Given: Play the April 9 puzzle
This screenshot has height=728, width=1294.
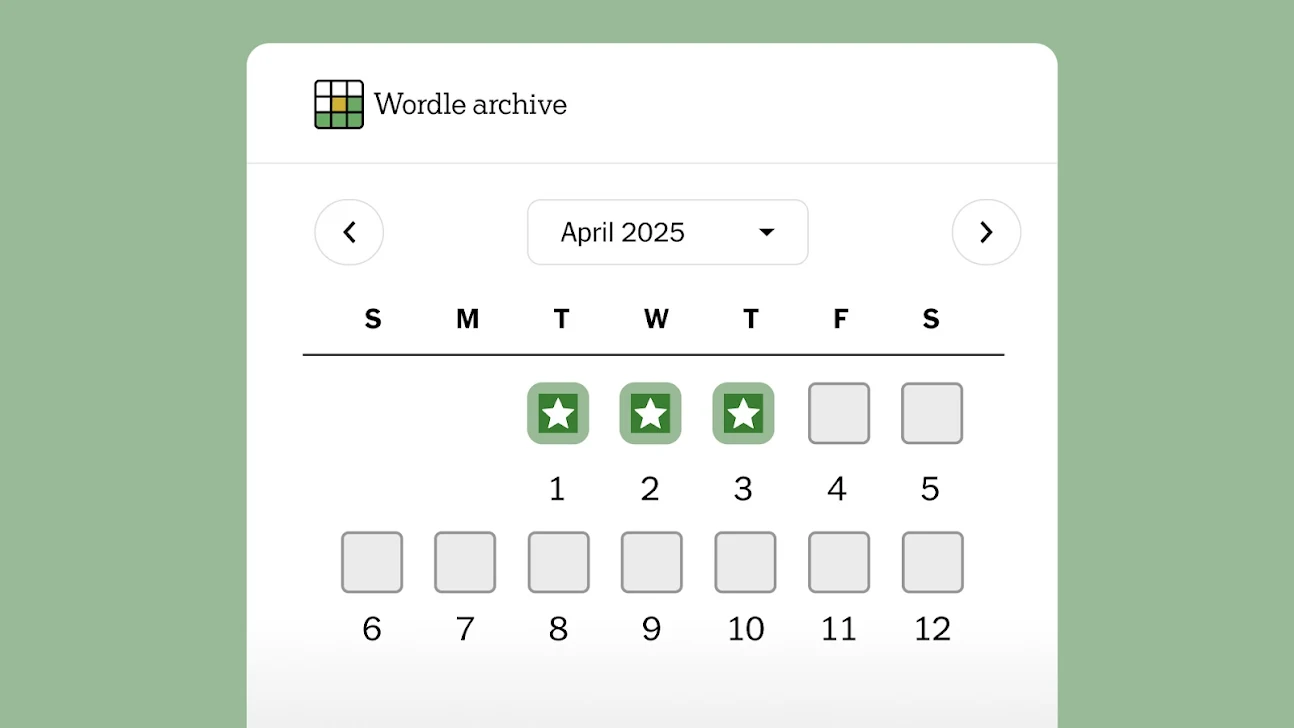Looking at the screenshot, I should 652,562.
